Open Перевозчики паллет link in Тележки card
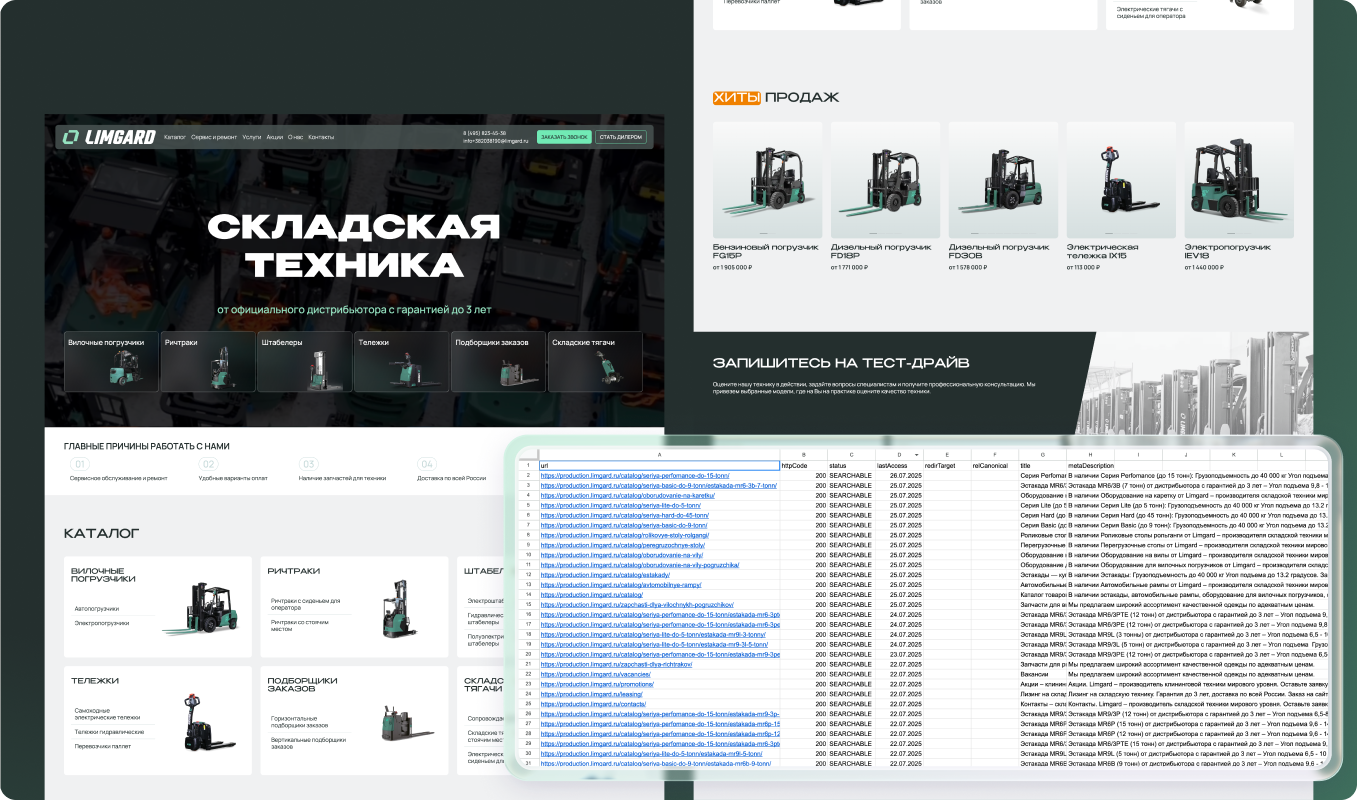The image size is (1357, 800). (102, 746)
